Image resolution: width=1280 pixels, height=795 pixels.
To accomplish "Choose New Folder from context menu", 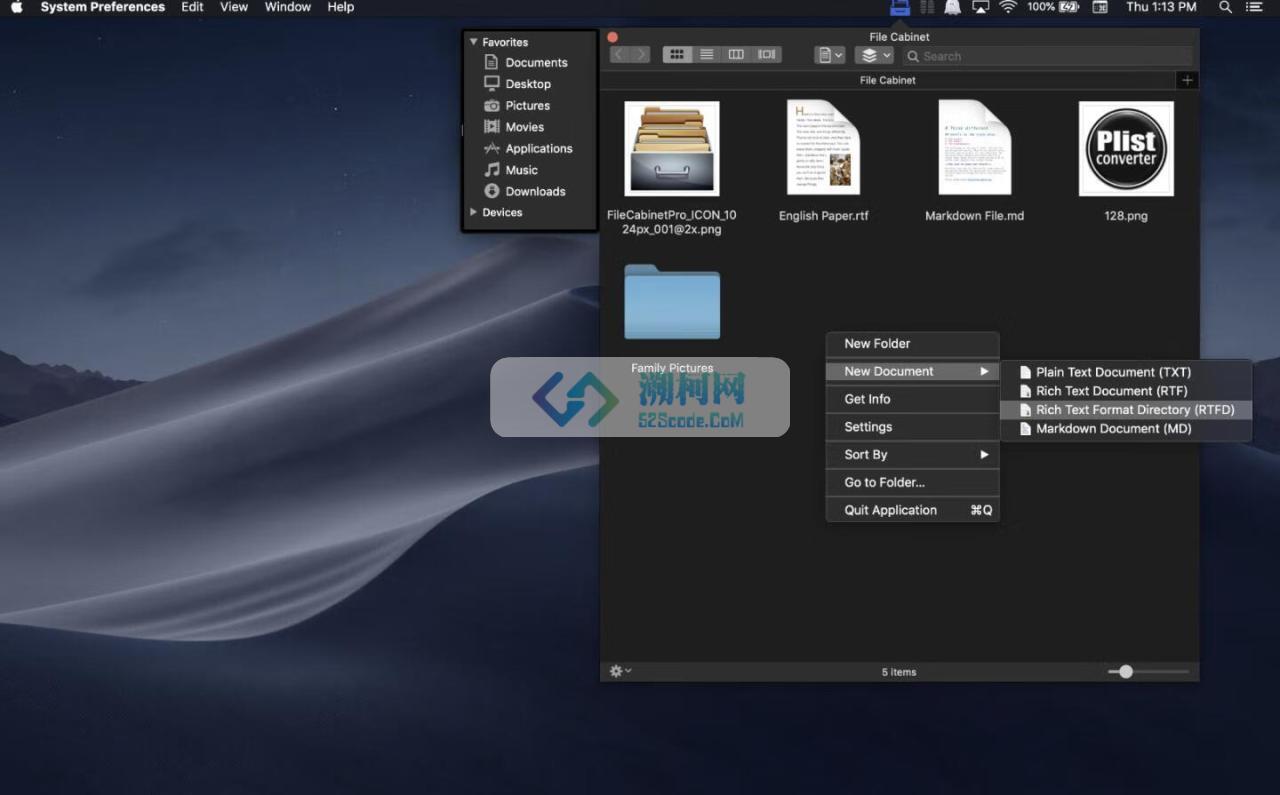I will (913, 343).
